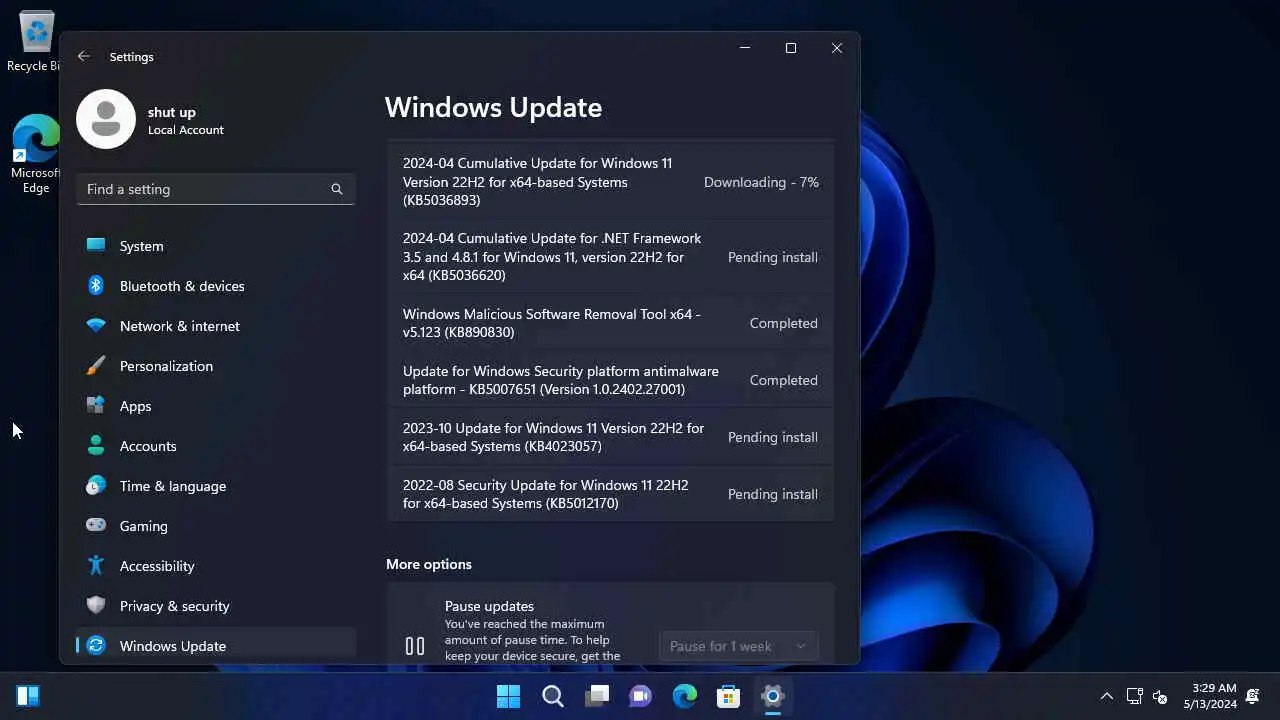Open the Windows Start menu
This screenshot has height=720, width=1280.
point(508,696)
